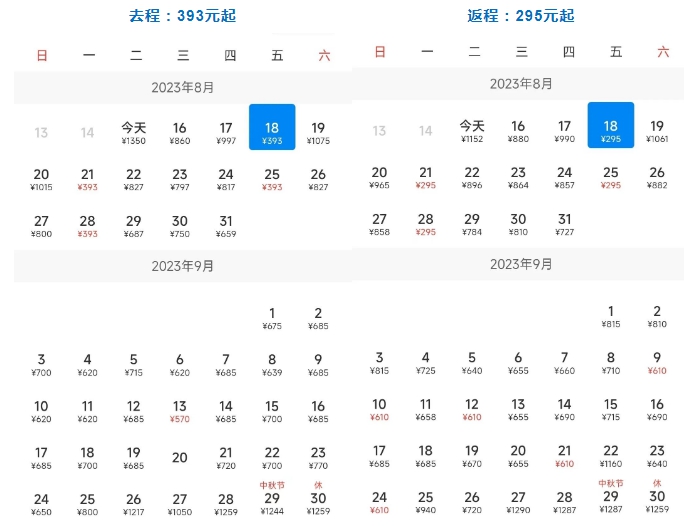Choose September 1 departure at ¥675
This screenshot has width=684, height=526.
(x=272, y=319)
